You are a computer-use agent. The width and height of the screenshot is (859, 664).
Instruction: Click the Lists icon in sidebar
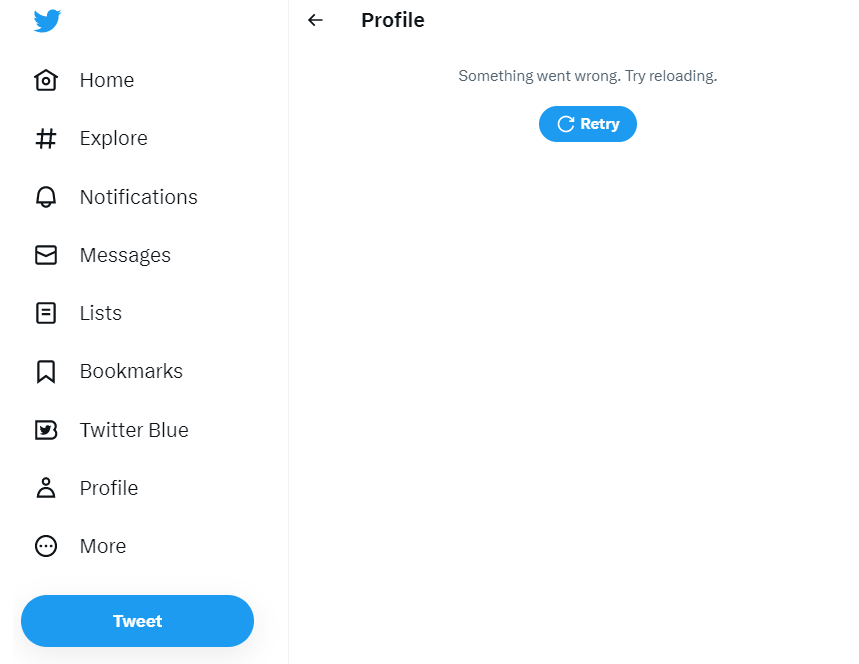[x=46, y=313]
